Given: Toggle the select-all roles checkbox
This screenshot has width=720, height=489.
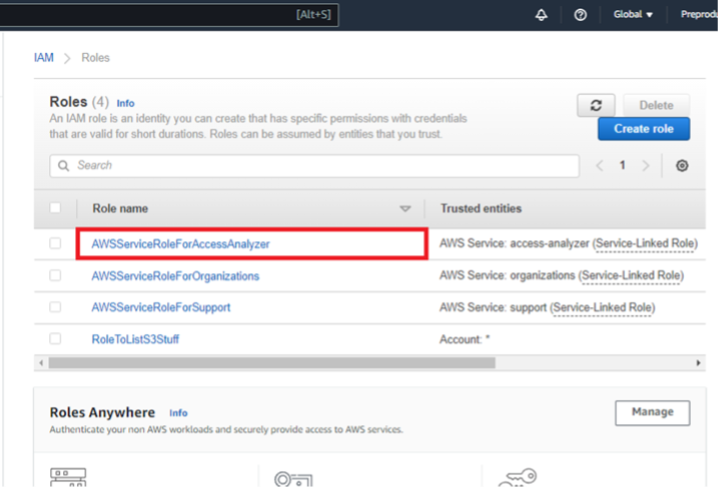Looking at the screenshot, I should point(55,208).
